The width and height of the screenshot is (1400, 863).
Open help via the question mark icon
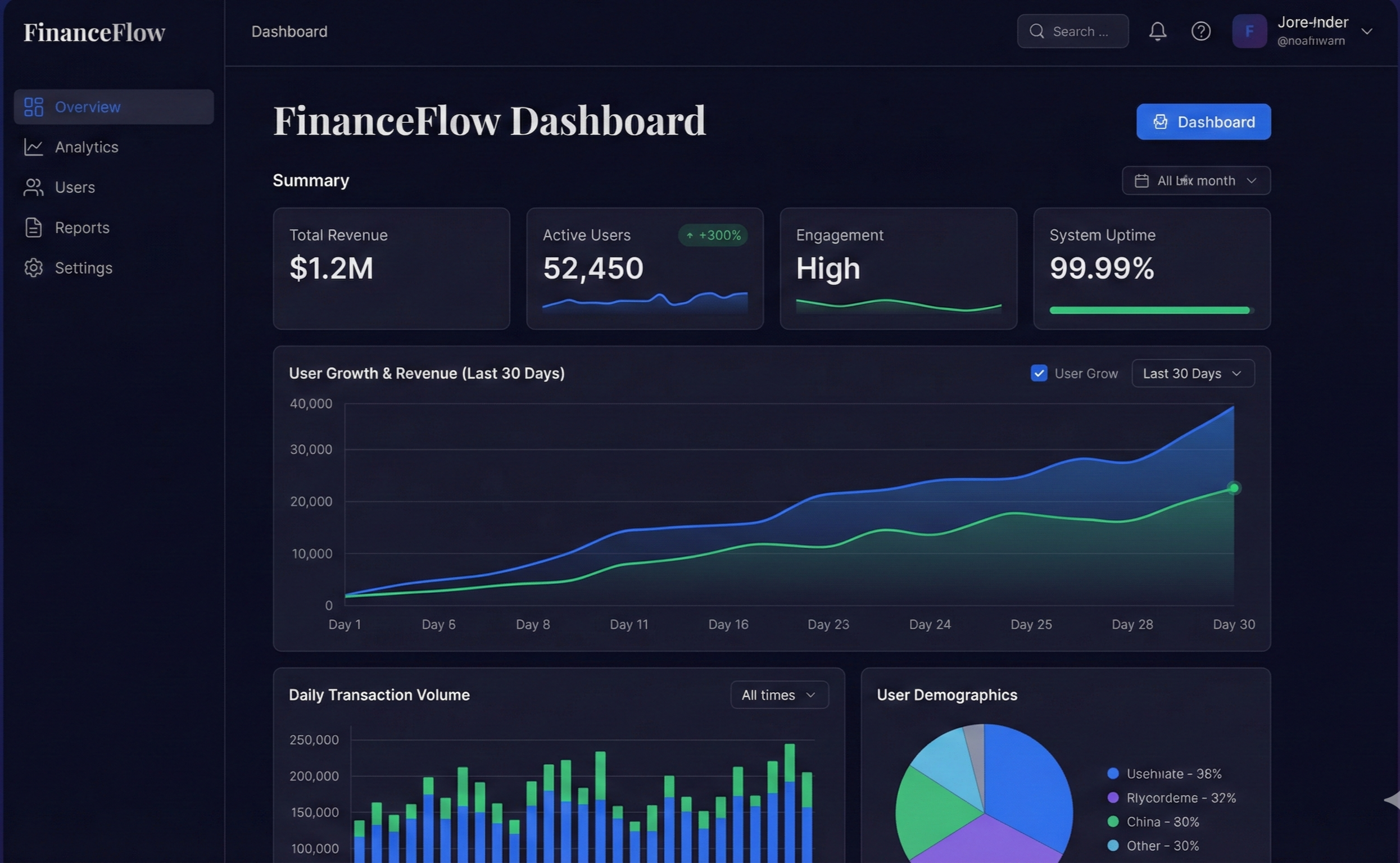pos(1200,31)
